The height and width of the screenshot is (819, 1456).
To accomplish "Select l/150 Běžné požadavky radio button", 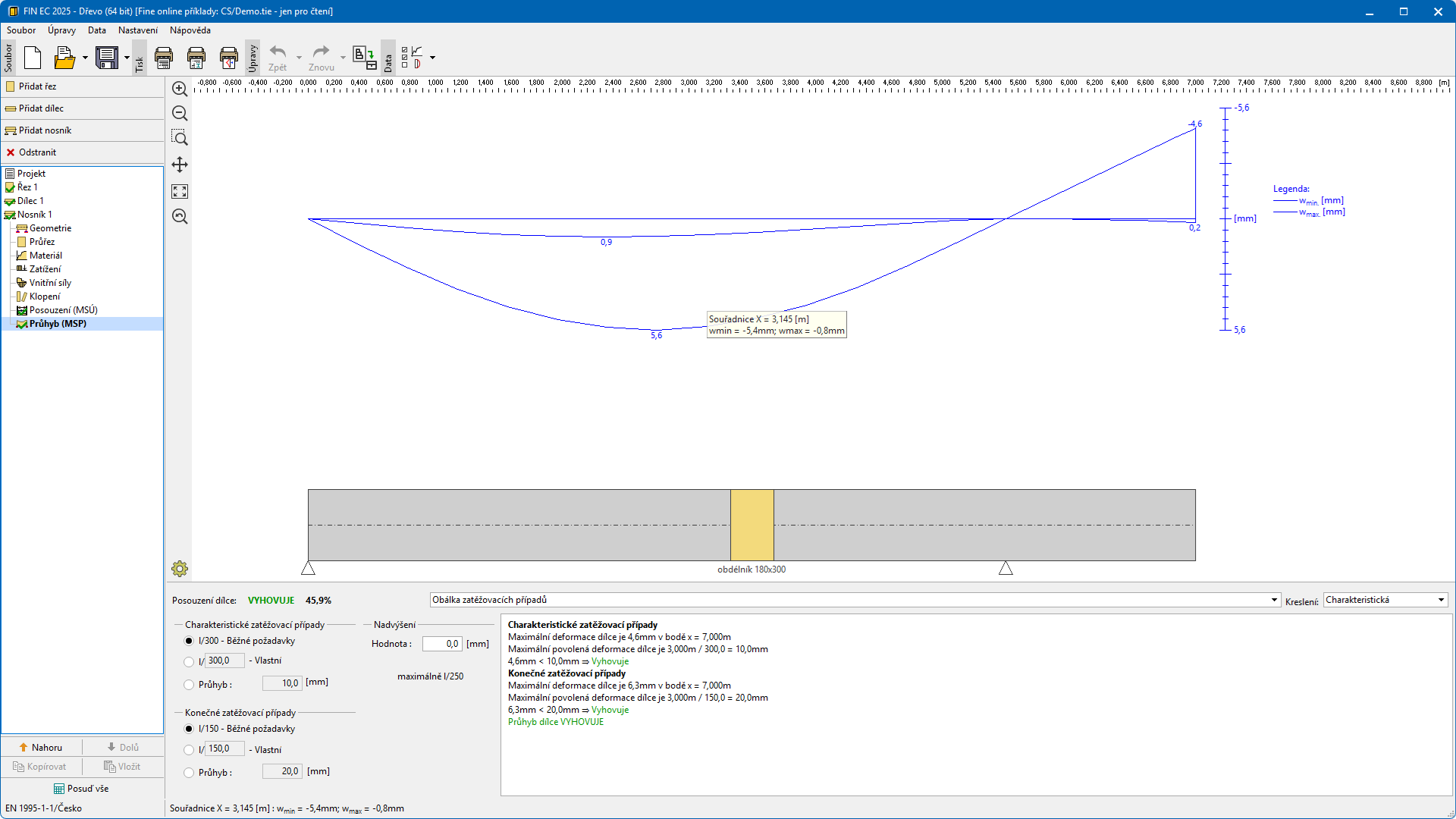I will tap(189, 729).
